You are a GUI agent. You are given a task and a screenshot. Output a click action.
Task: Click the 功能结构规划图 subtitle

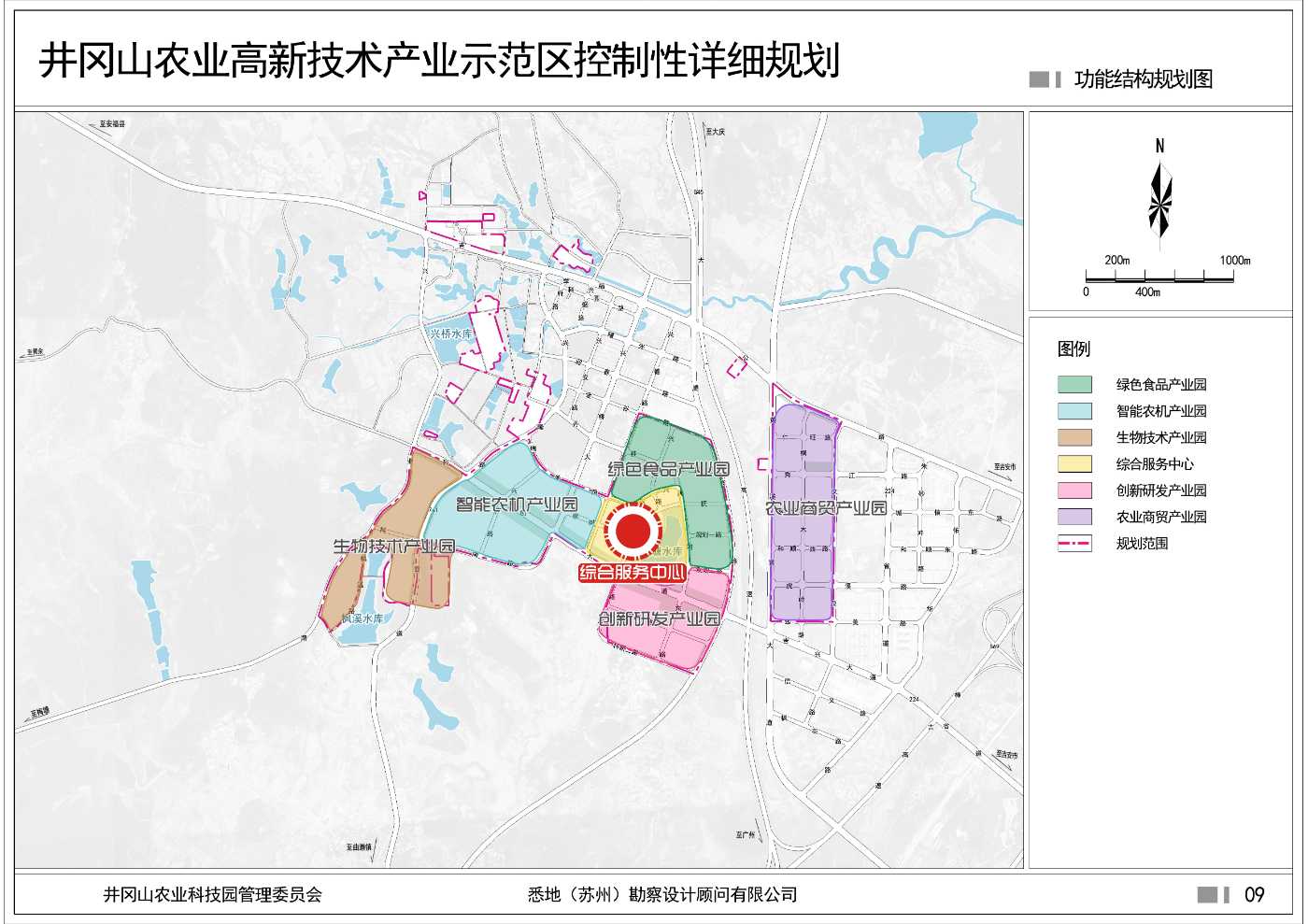click(1144, 79)
